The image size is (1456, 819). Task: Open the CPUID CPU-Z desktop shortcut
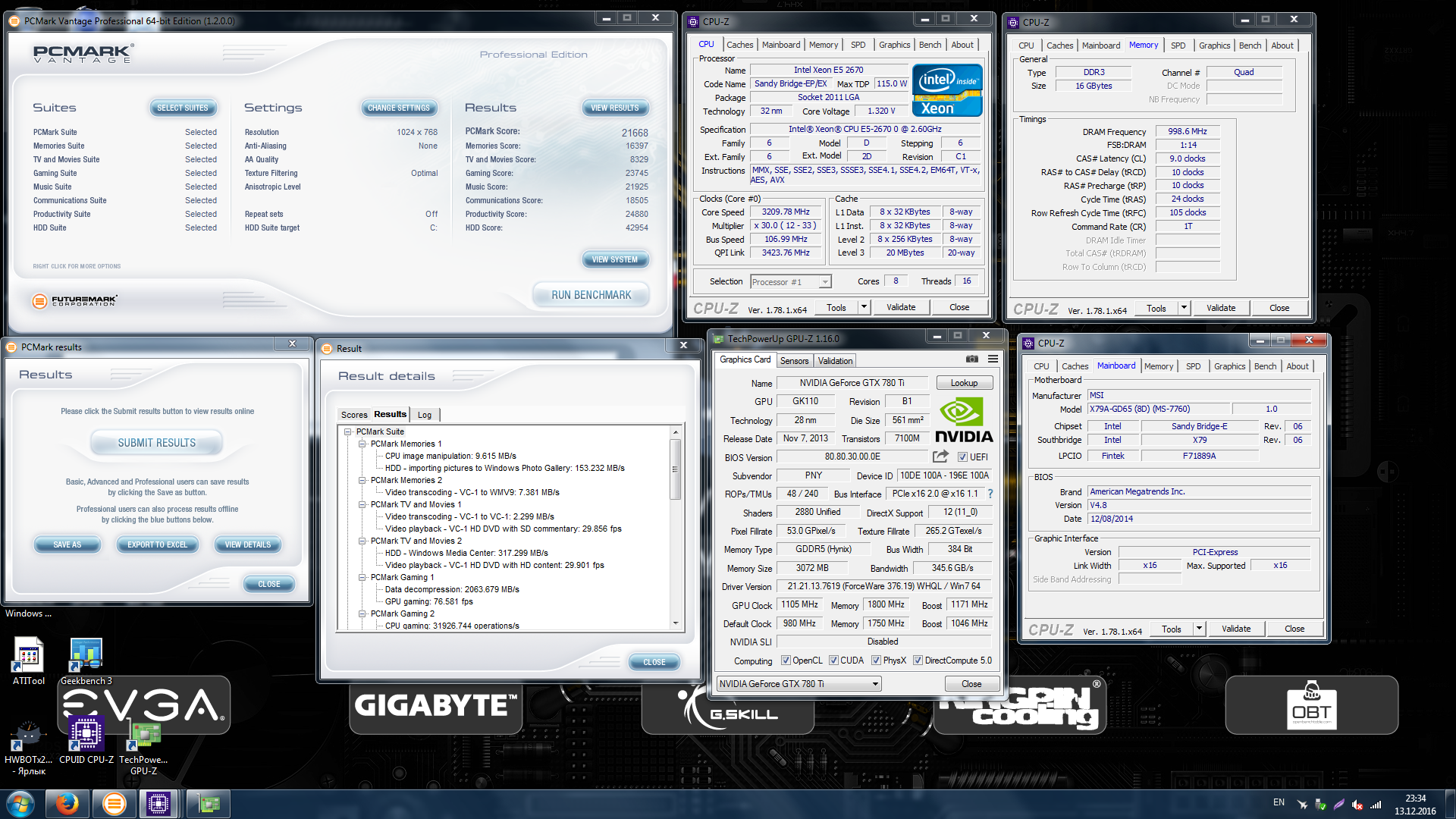[86, 739]
